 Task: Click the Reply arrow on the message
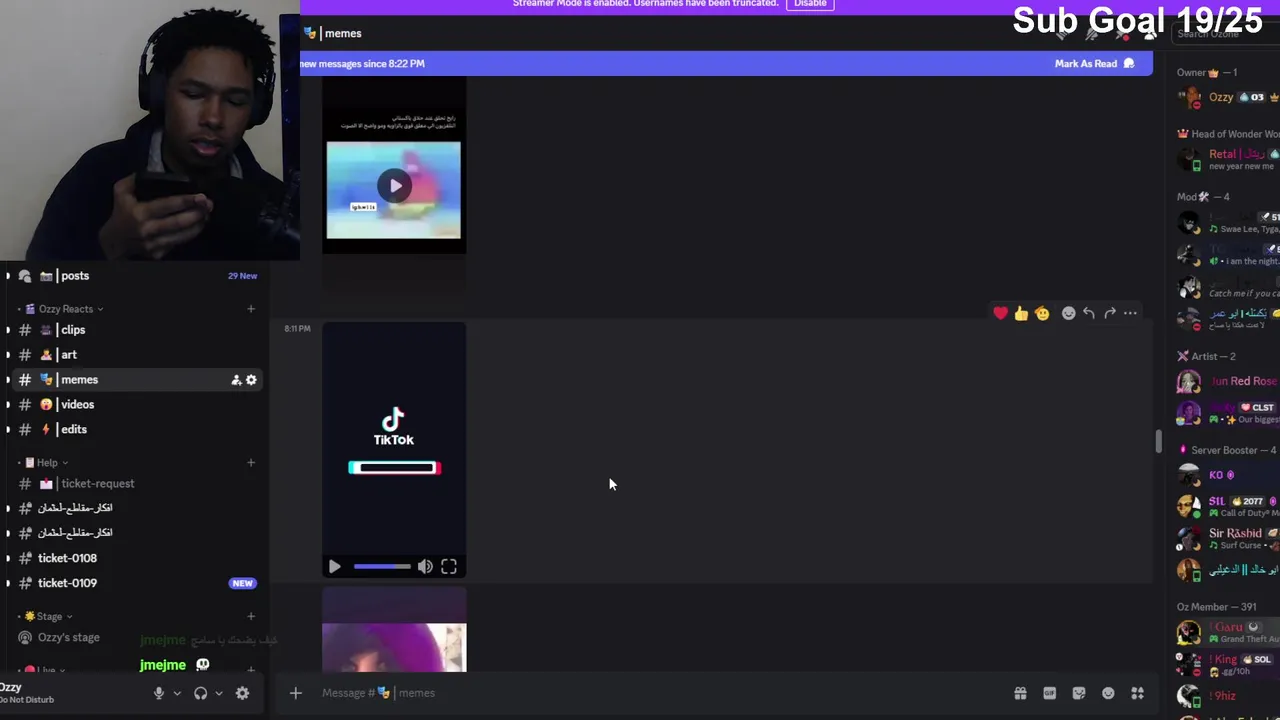coord(1089,313)
